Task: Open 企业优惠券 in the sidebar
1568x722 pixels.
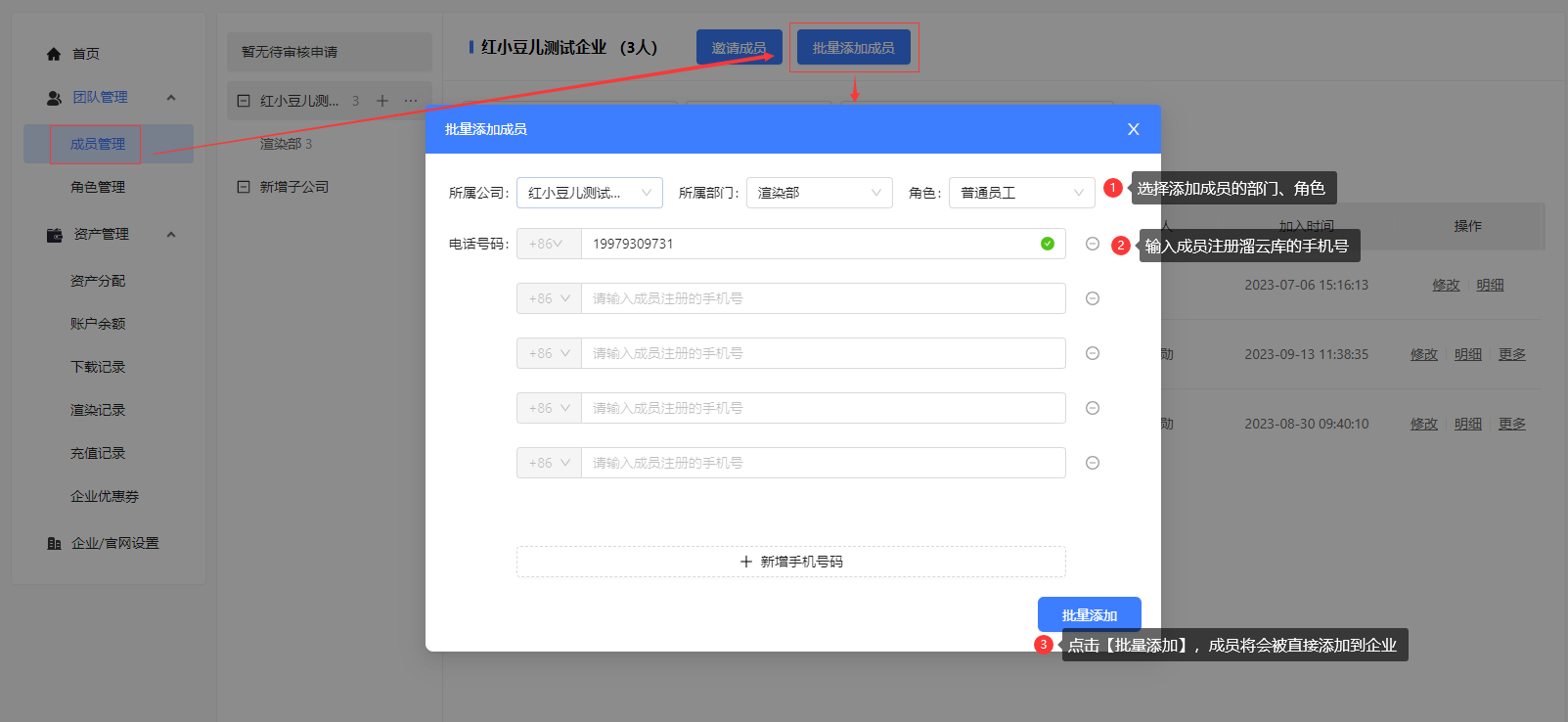Action: click(x=105, y=496)
